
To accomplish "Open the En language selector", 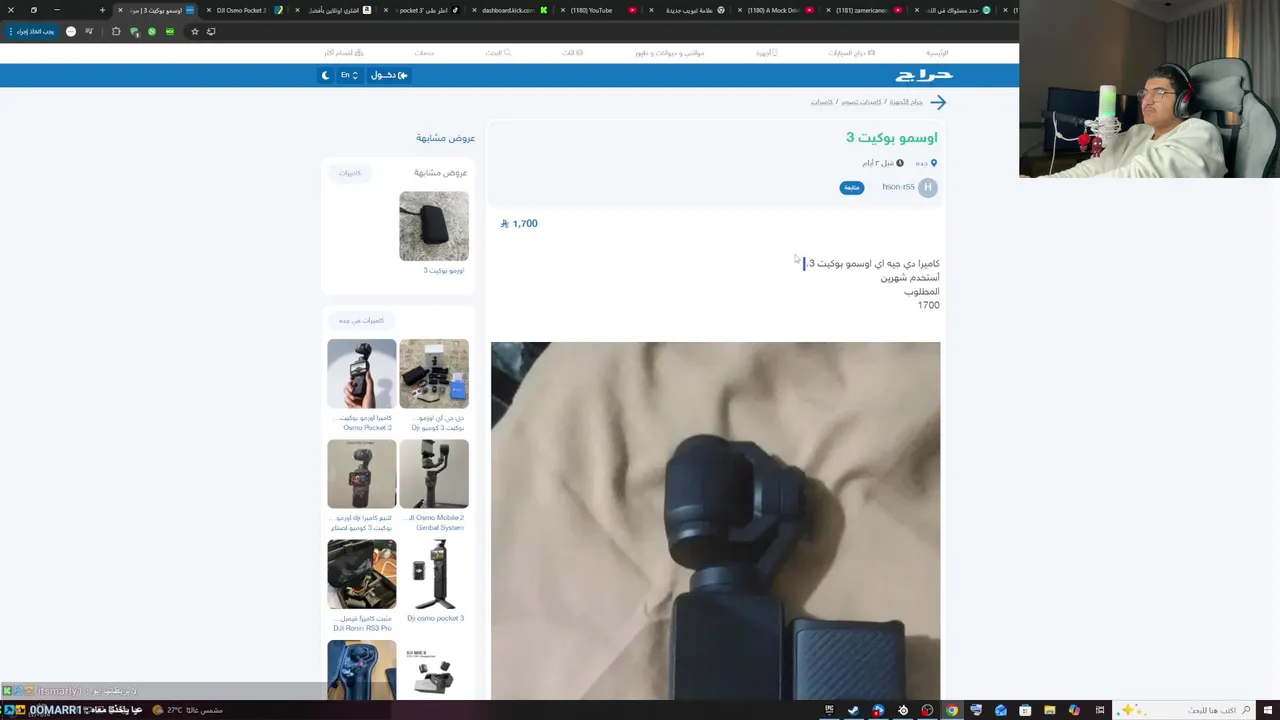I will [349, 75].
